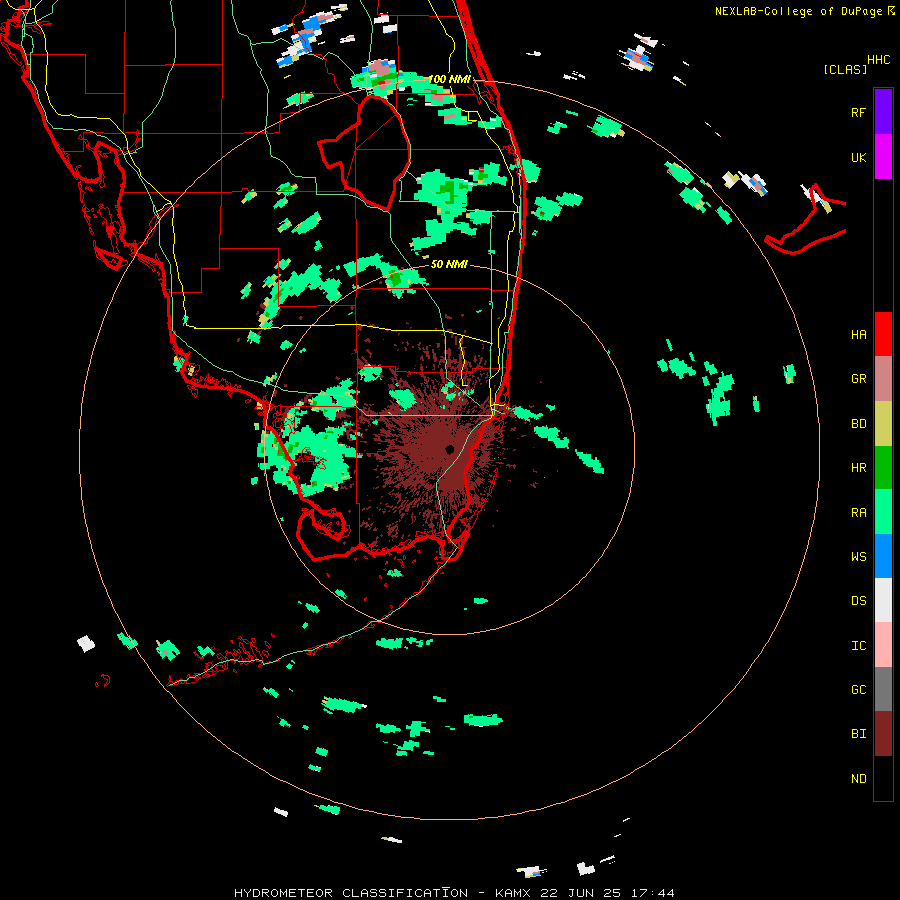Click the 'UK' legend label

tap(858, 157)
